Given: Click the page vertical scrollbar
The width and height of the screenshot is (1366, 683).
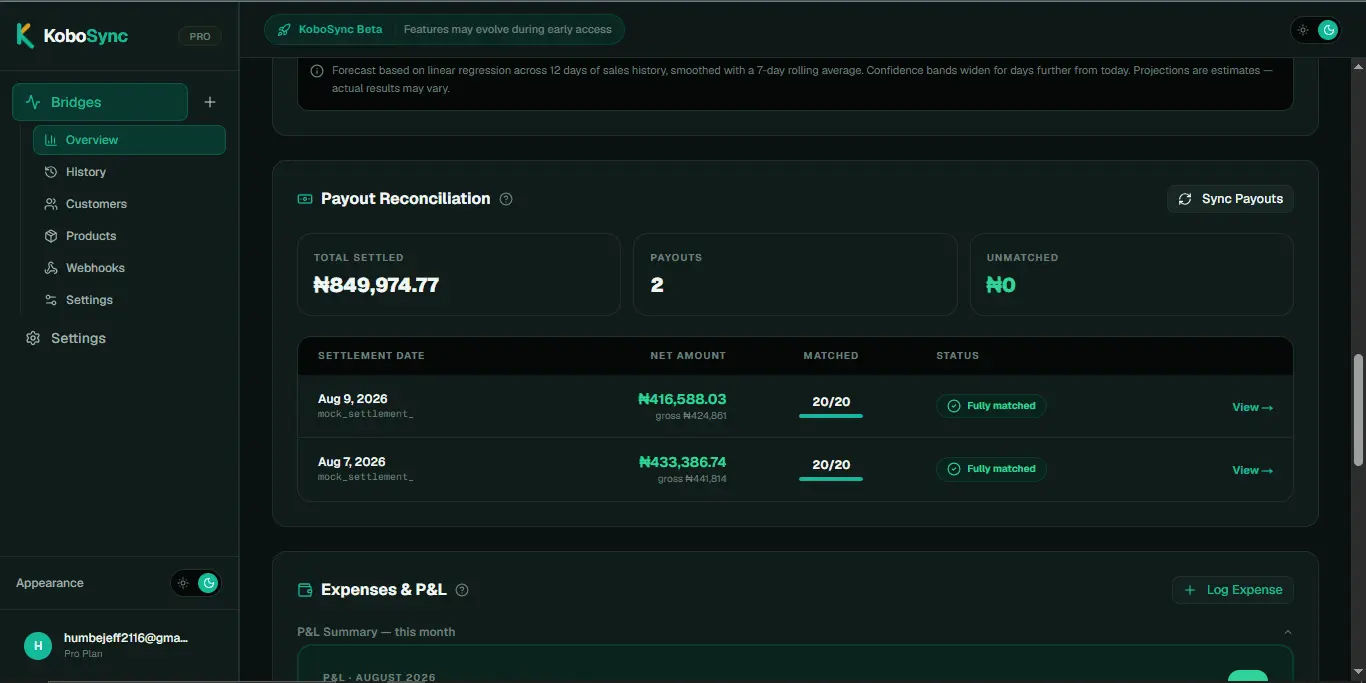Looking at the screenshot, I should coord(1358,410).
